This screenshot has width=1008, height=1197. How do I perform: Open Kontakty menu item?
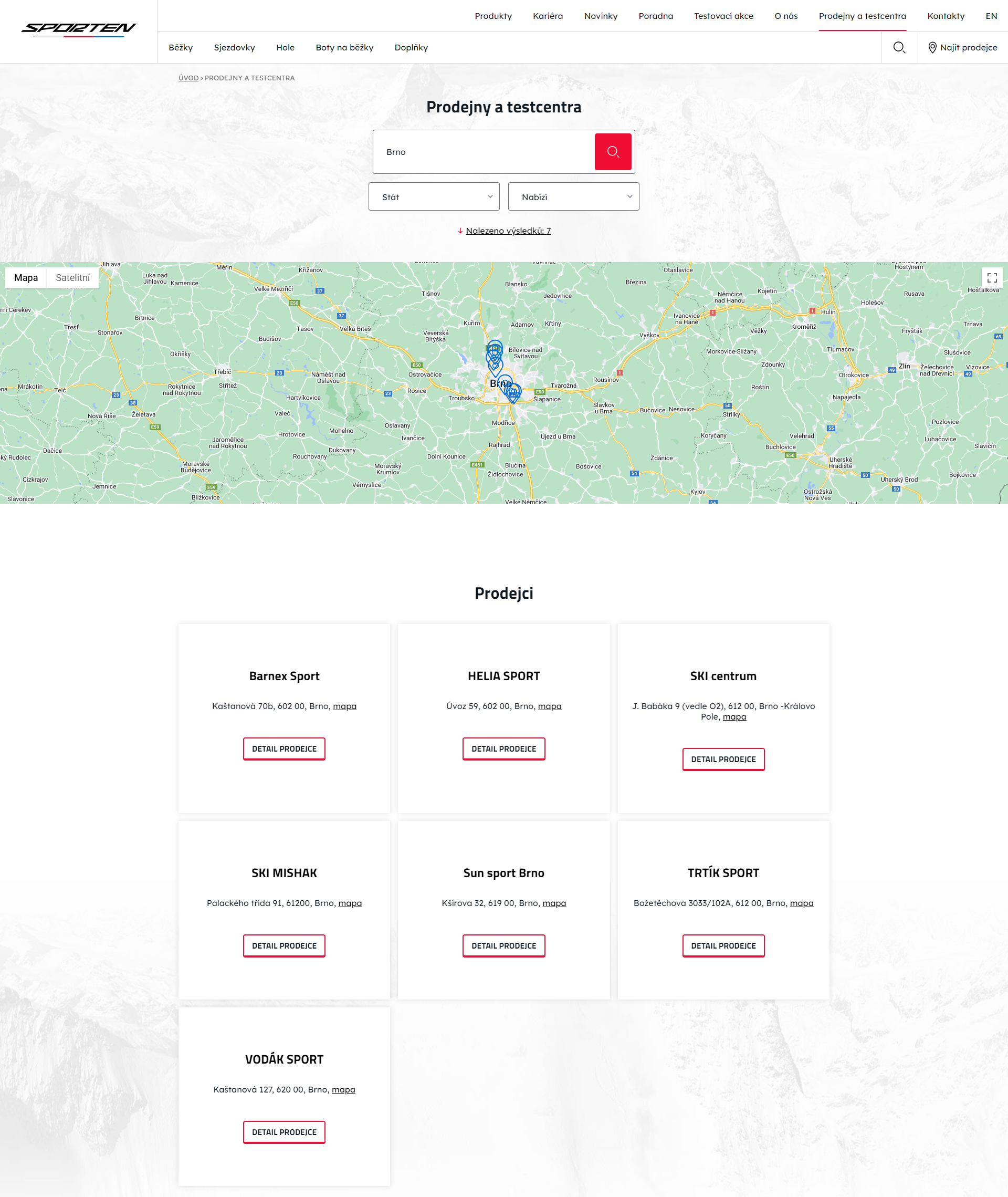click(x=945, y=16)
